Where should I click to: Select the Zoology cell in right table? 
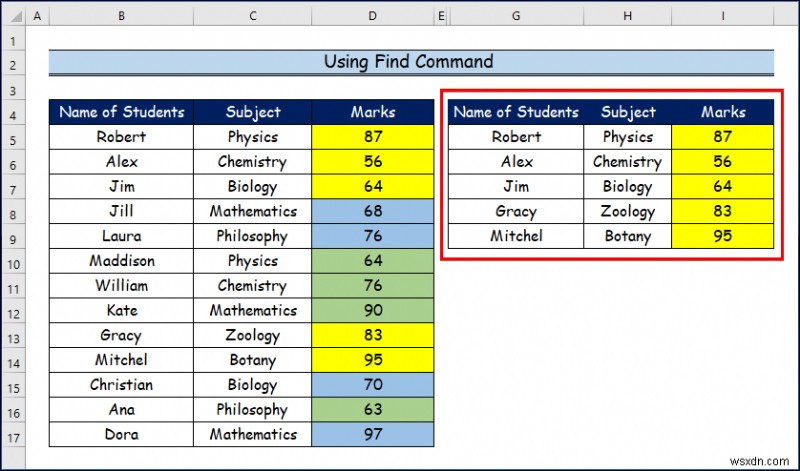pos(628,211)
